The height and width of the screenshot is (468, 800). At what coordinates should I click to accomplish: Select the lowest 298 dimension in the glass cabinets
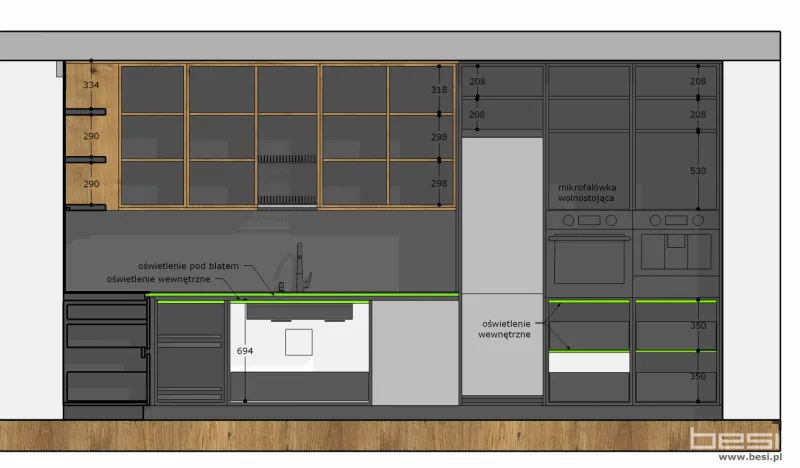click(439, 183)
